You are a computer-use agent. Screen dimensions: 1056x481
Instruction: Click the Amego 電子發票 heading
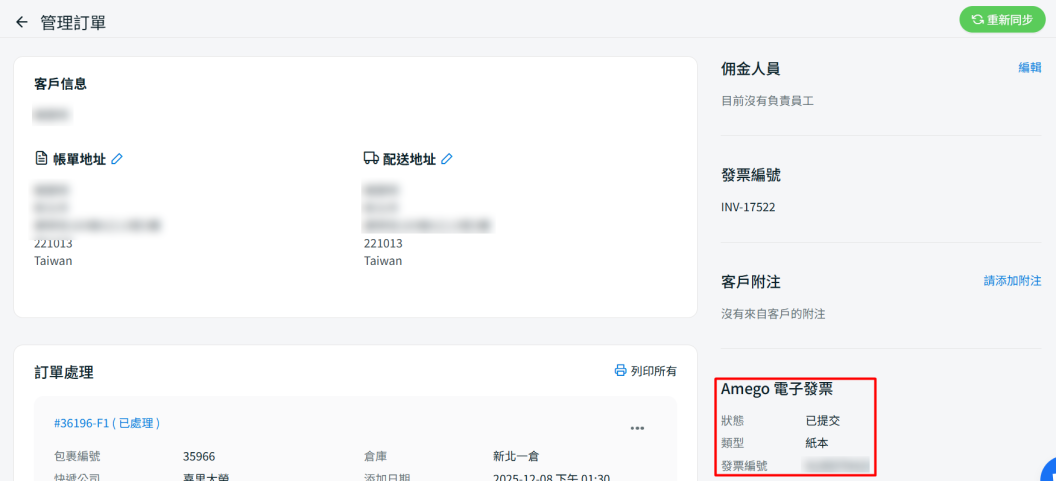[x=777, y=390]
